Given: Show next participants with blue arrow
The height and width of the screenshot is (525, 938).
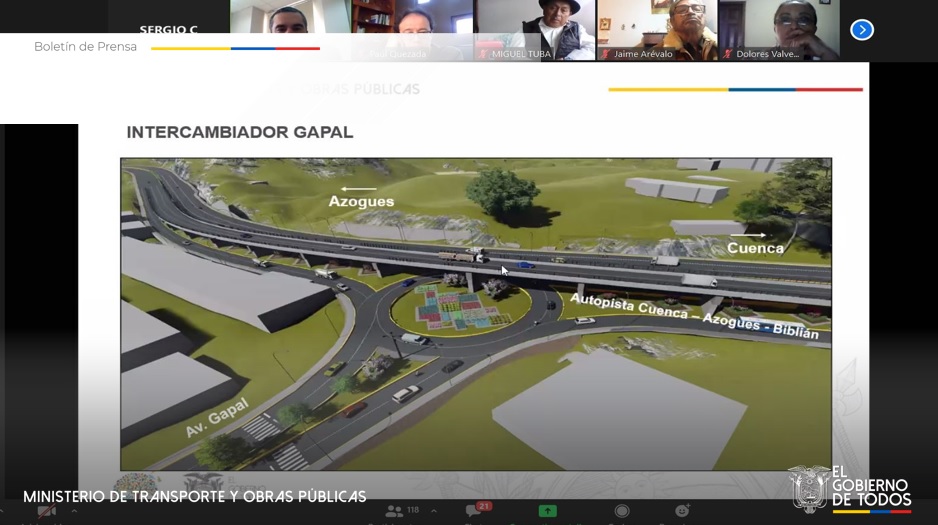Looking at the screenshot, I should [862, 30].
